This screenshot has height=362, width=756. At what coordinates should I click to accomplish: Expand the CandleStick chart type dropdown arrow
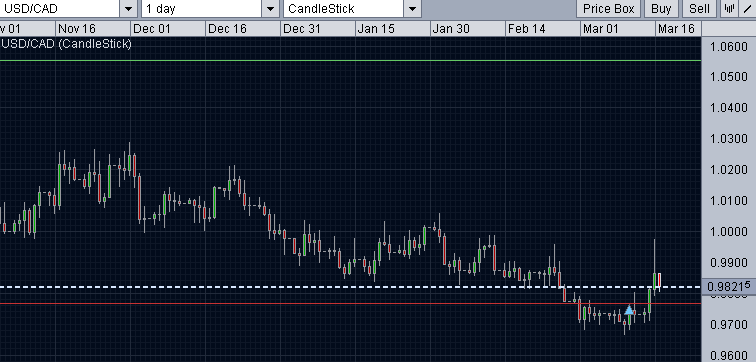(412, 9)
